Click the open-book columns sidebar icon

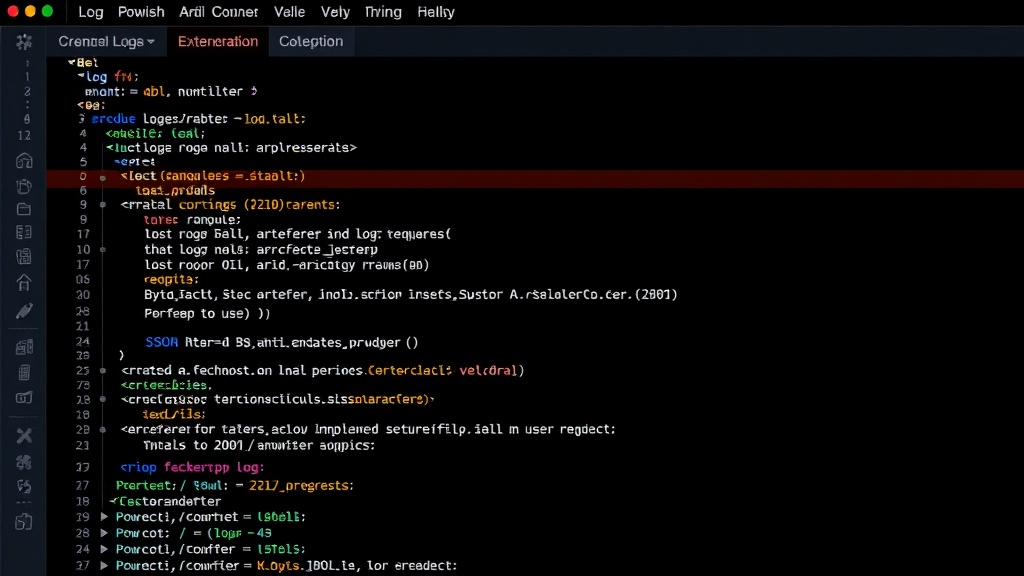tap(24, 232)
